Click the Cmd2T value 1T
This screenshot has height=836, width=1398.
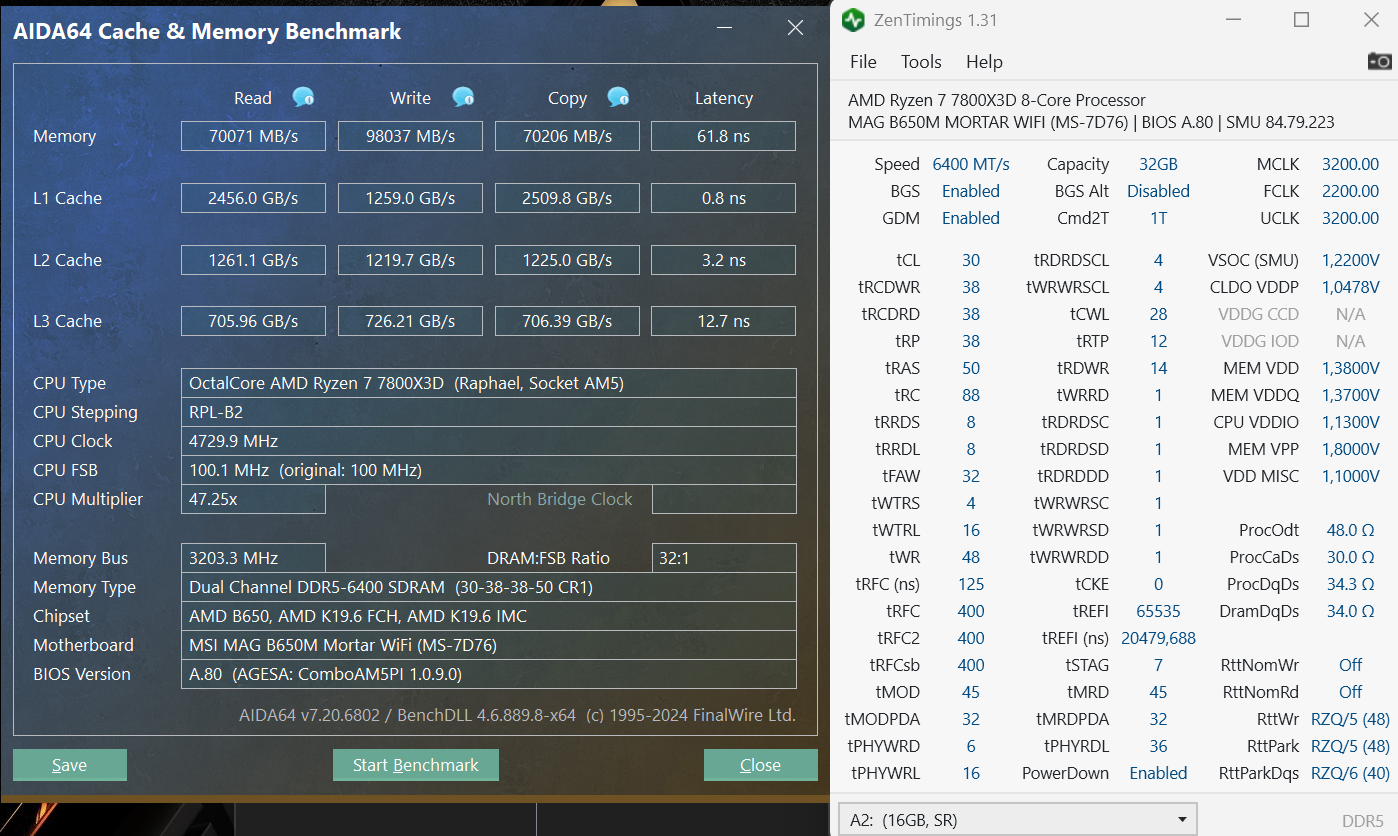1158,218
